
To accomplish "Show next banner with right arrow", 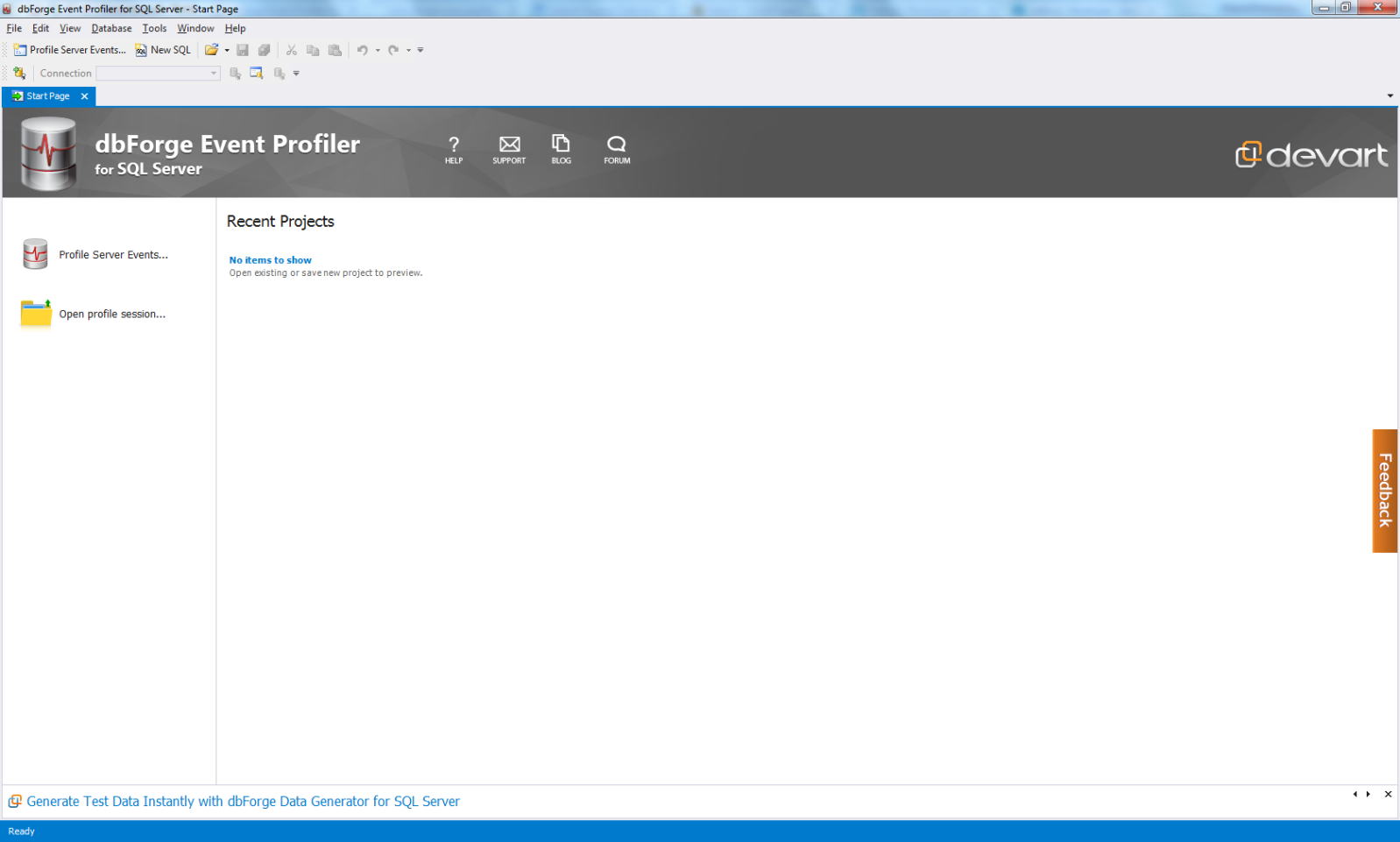I will [1368, 794].
